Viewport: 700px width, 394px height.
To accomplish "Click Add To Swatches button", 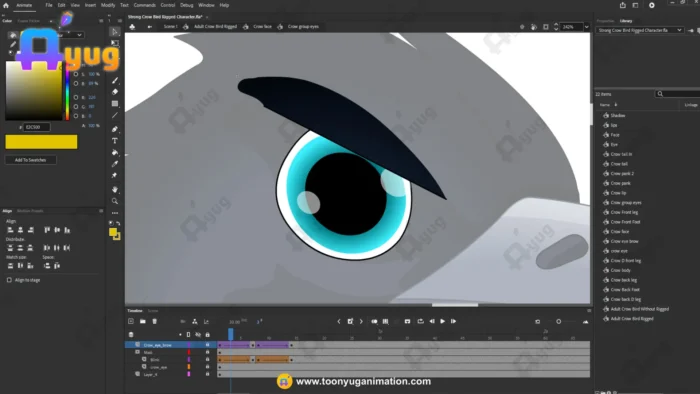I will click(x=30, y=160).
